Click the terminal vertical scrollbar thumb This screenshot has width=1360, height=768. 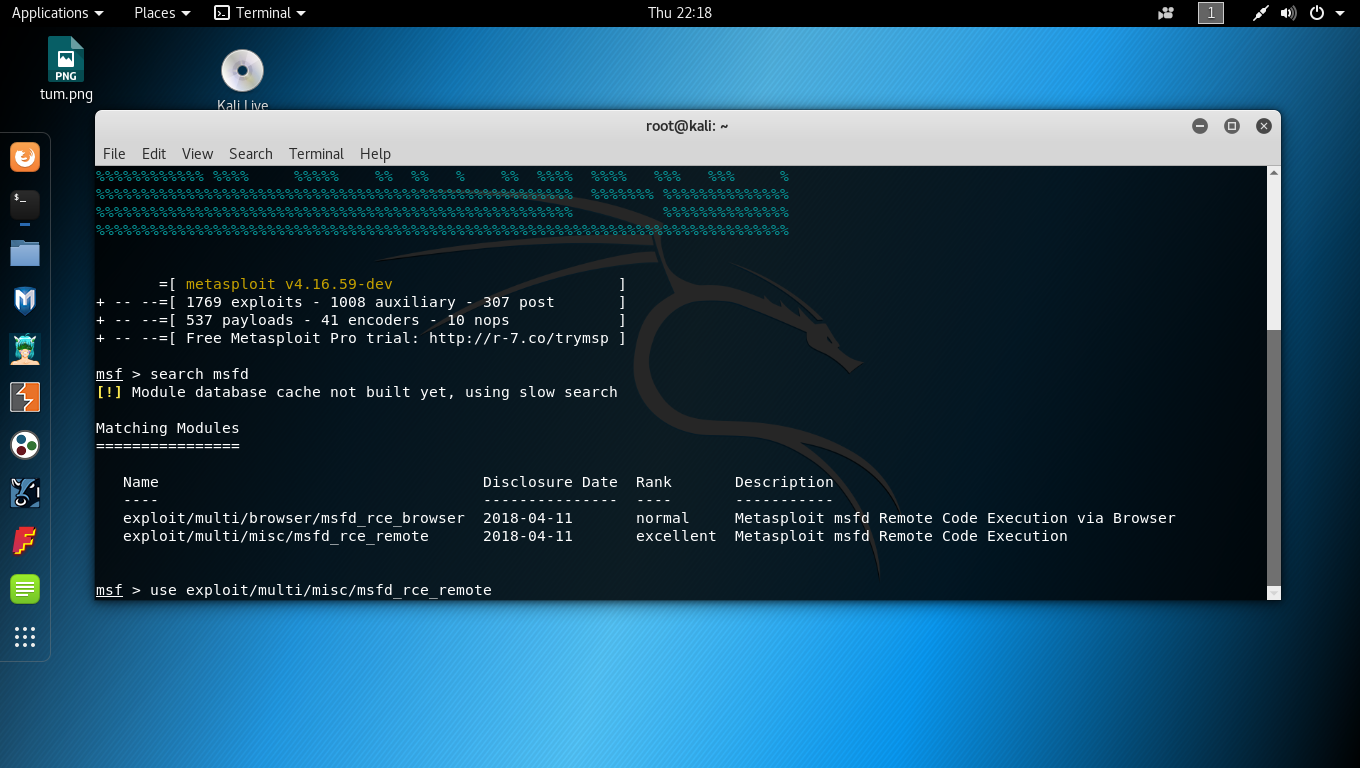(x=1273, y=456)
